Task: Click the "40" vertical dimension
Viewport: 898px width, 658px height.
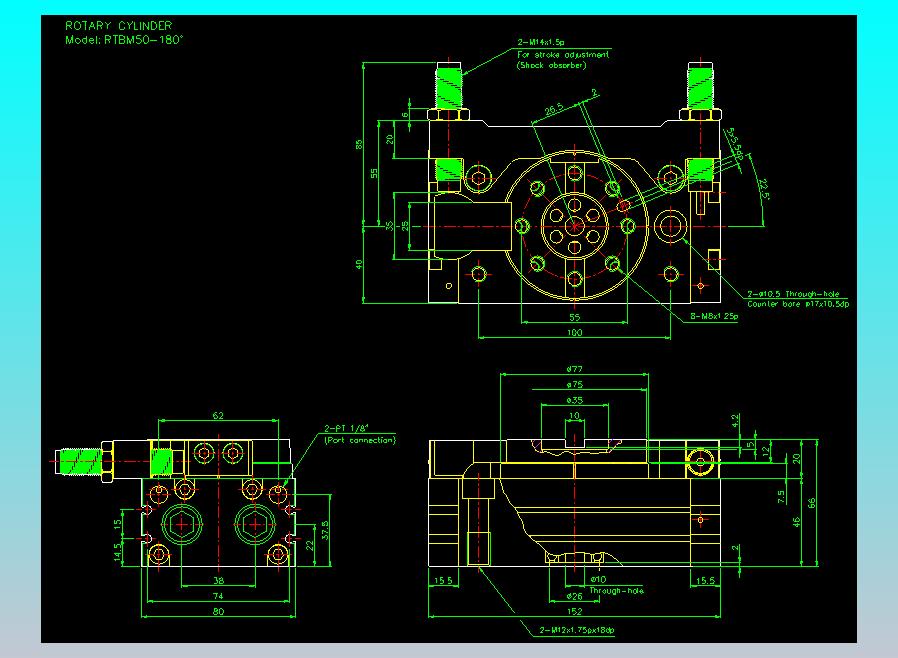Action: coord(359,265)
